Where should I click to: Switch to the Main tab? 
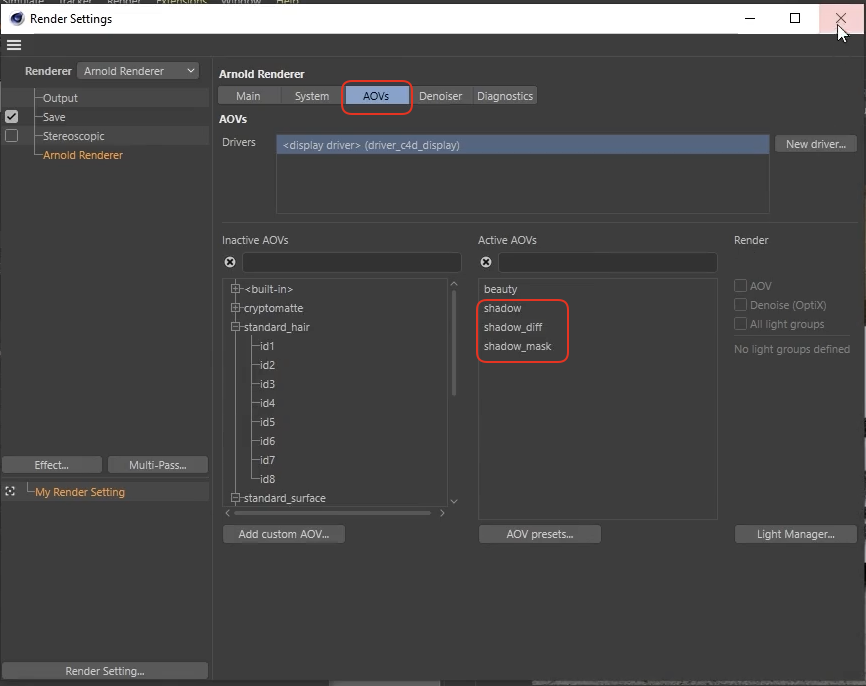248,96
